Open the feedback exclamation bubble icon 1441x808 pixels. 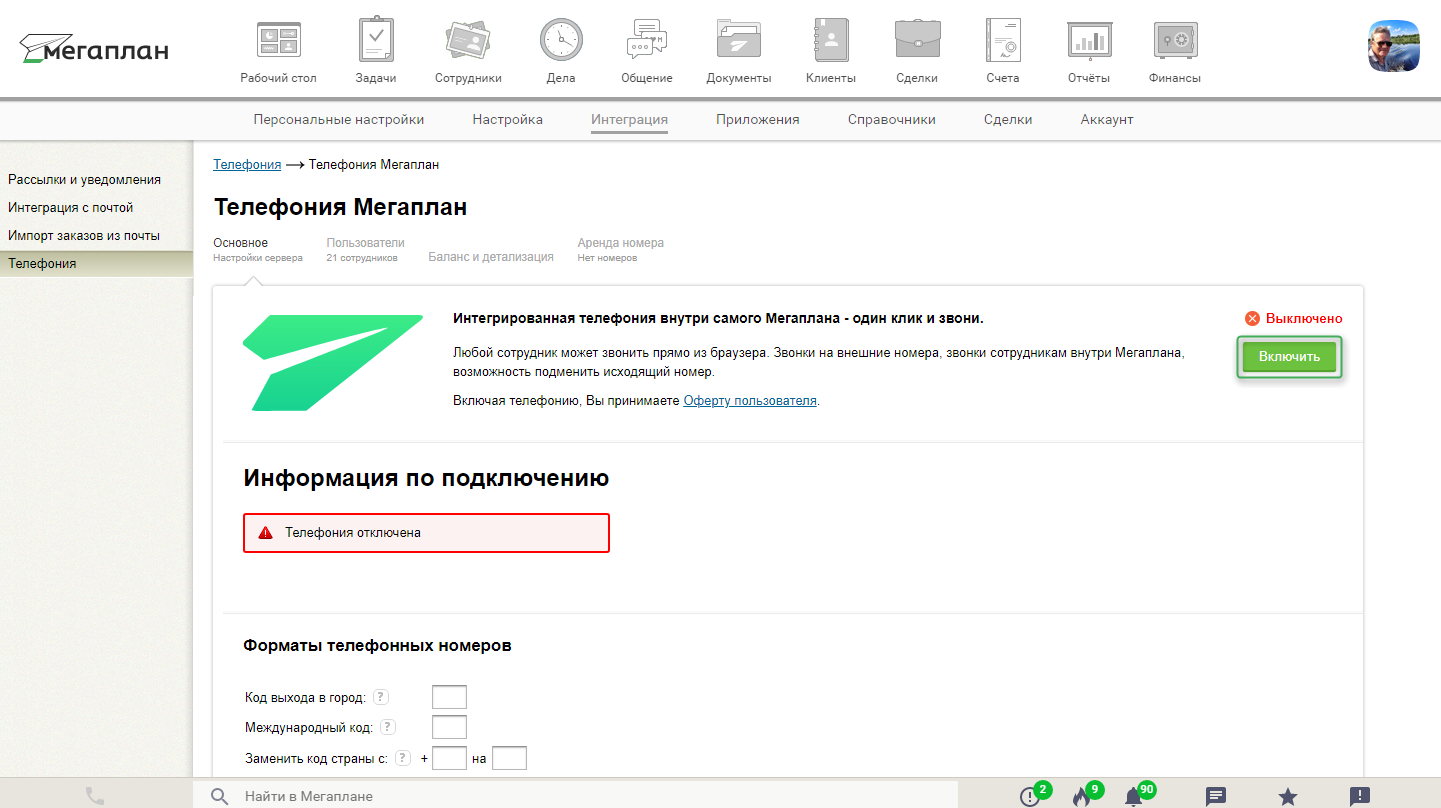[1360, 796]
